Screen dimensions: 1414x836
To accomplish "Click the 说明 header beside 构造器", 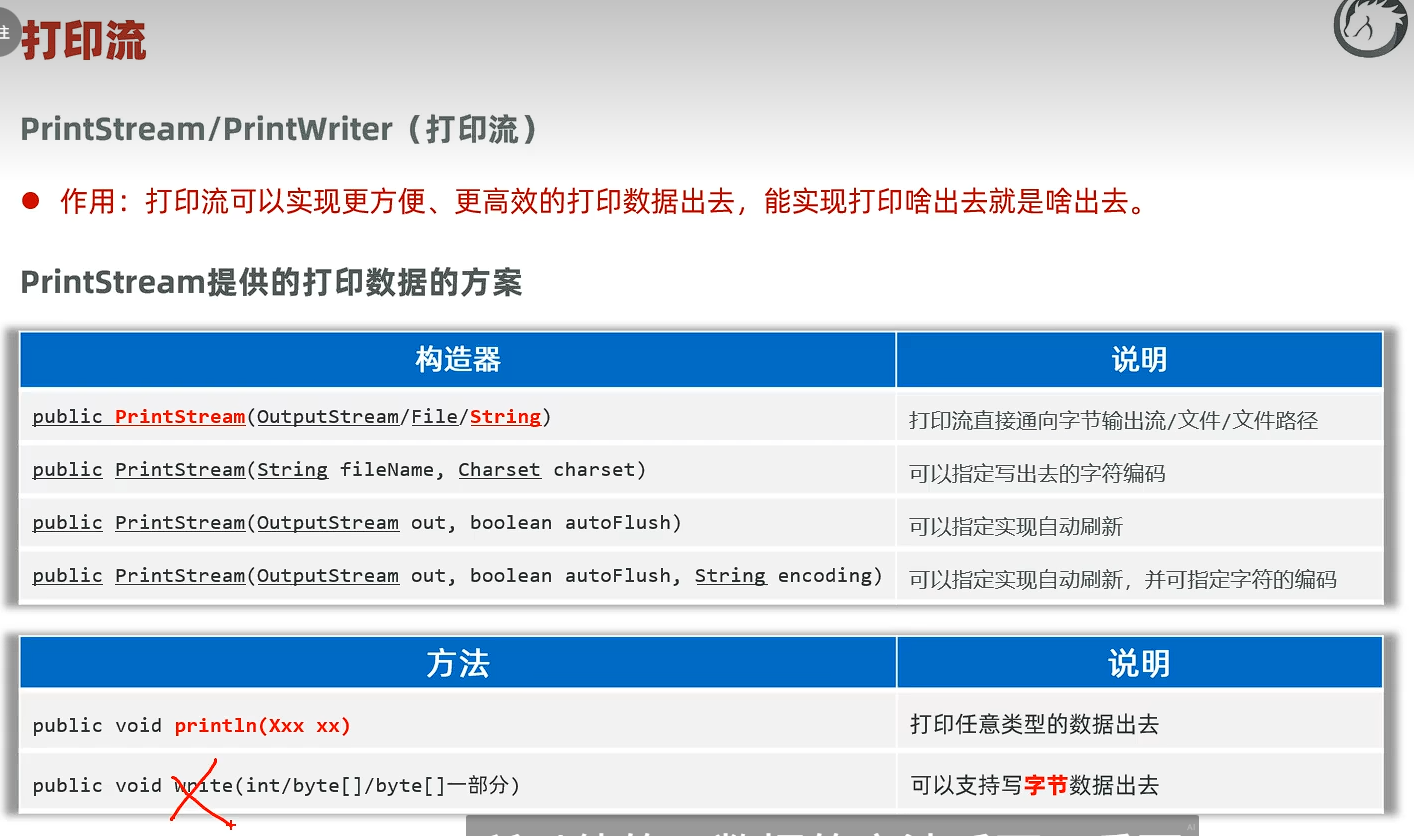I will (x=1140, y=360).
